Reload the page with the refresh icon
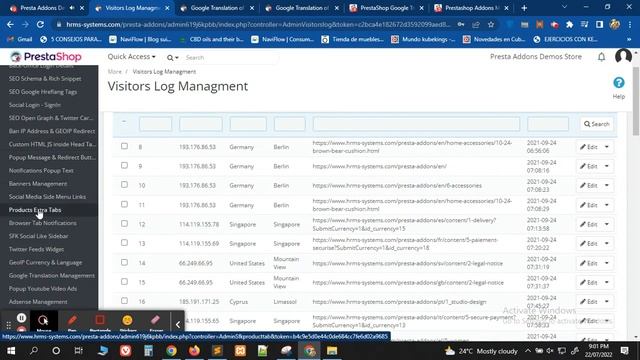The height and width of the screenshot is (360, 640). click(x=40, y=24)
